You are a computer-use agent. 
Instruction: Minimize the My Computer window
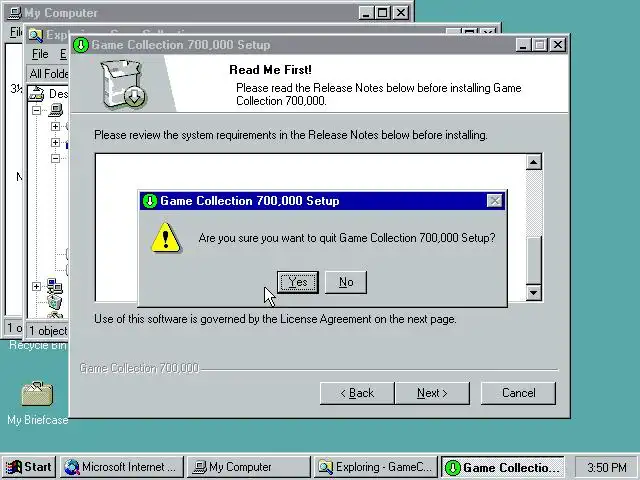[366, 13]
